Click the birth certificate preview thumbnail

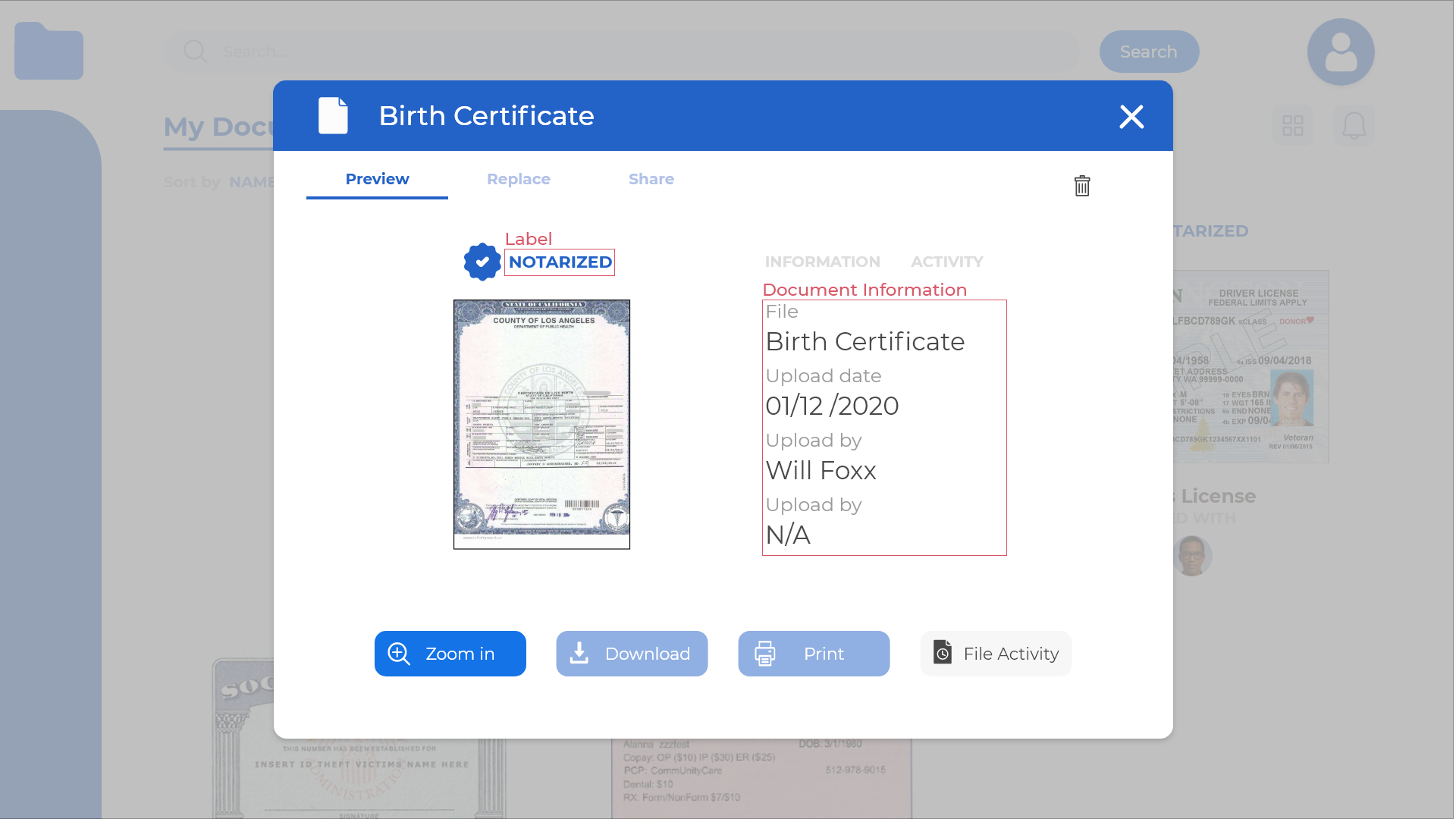(541, 424)
